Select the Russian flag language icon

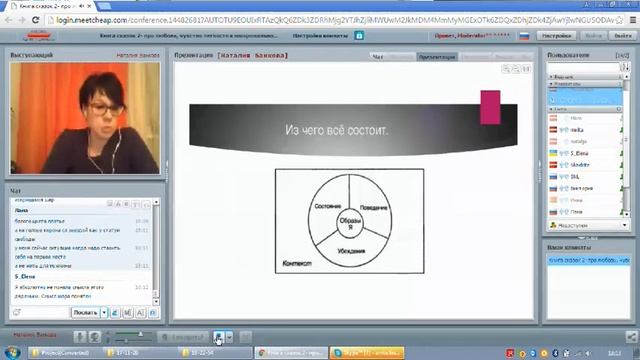(524, 36)
